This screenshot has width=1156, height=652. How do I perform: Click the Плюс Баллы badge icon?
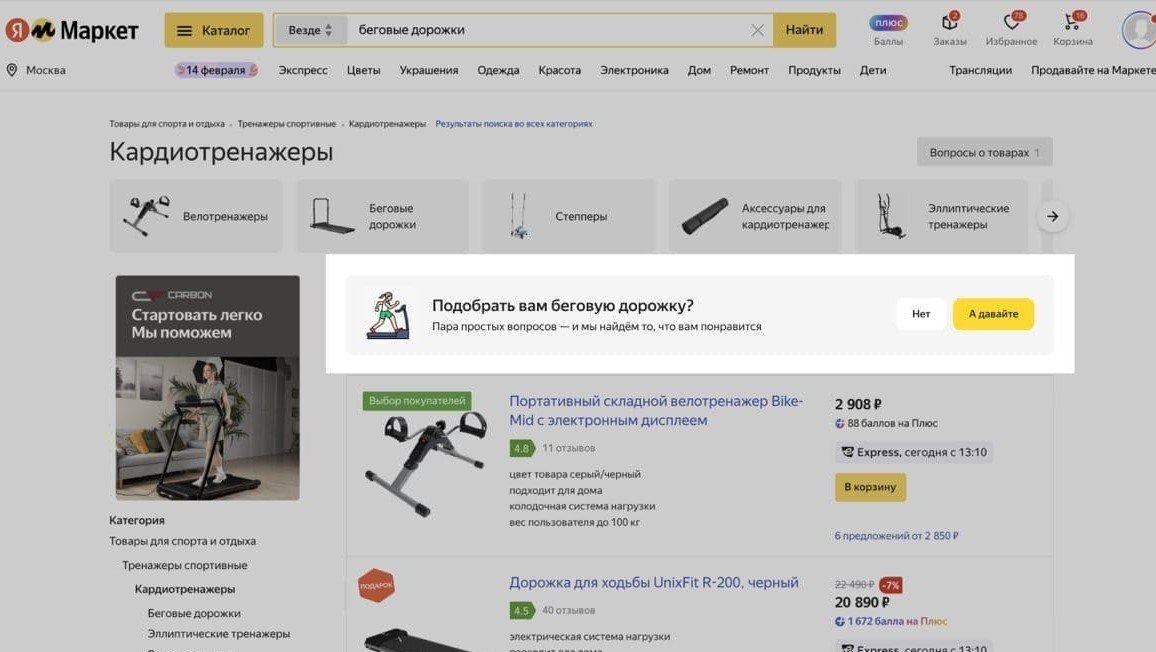point(888,23)
